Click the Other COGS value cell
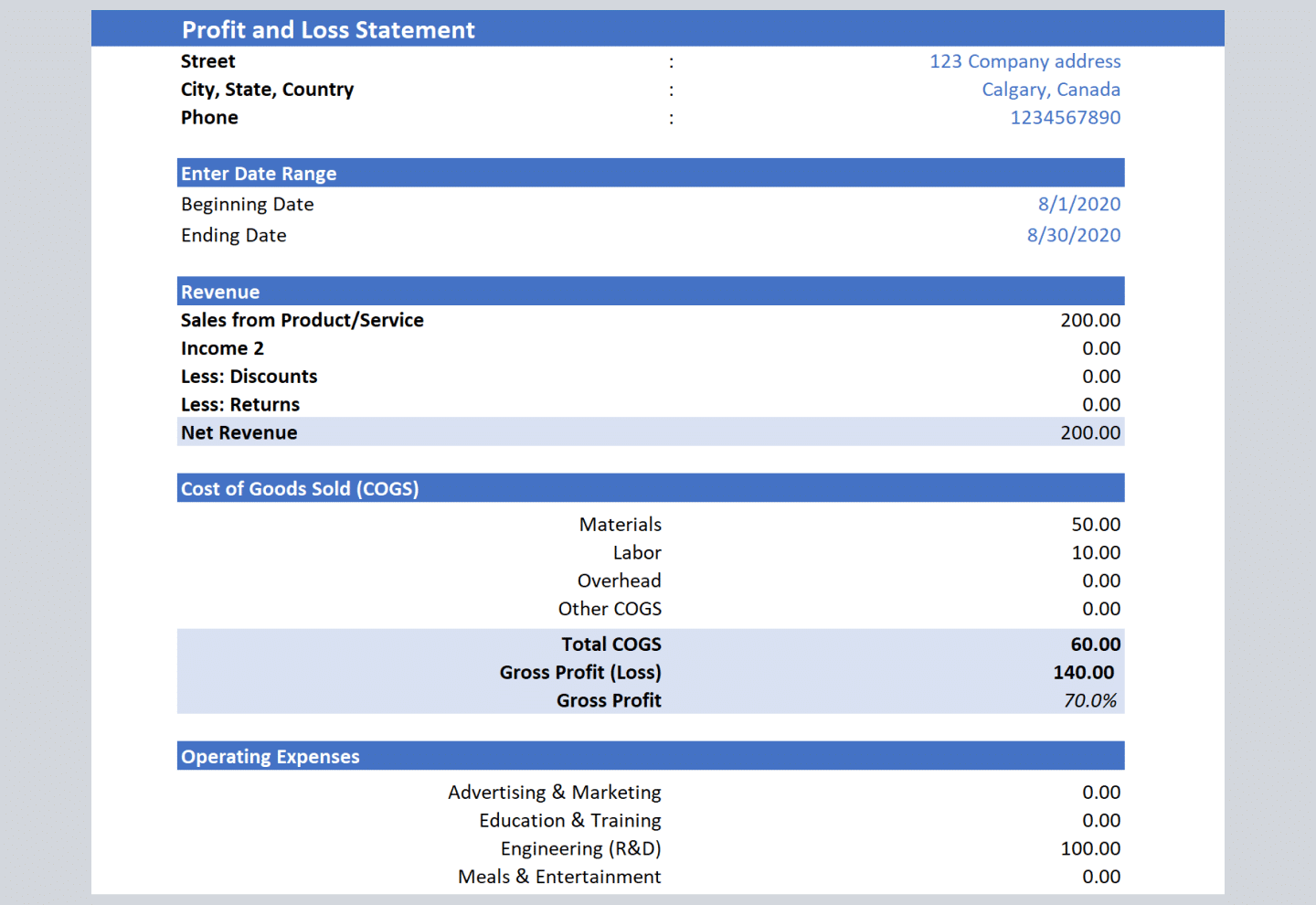Viewport: 1316px width, 905px height. [1100, 608]
